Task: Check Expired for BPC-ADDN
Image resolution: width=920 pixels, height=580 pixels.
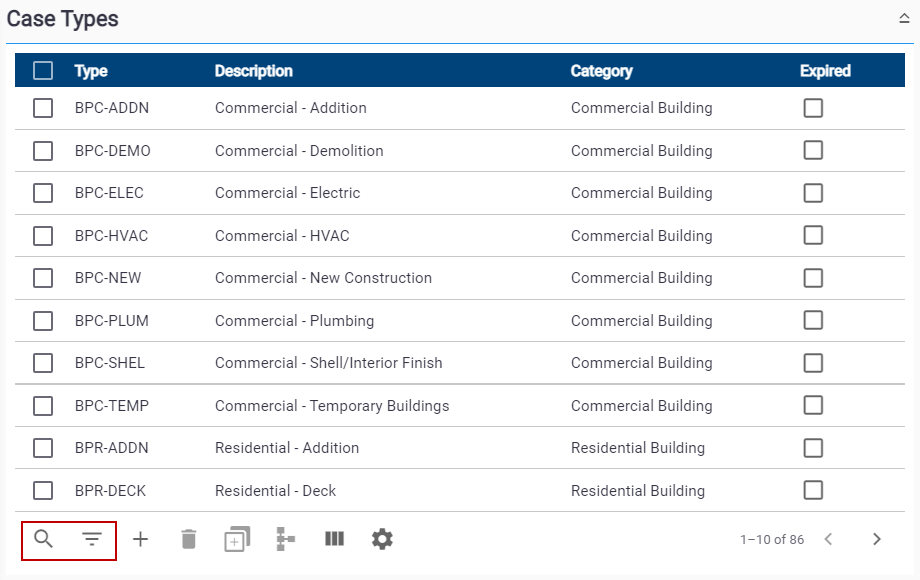Action: pos(813,108)
